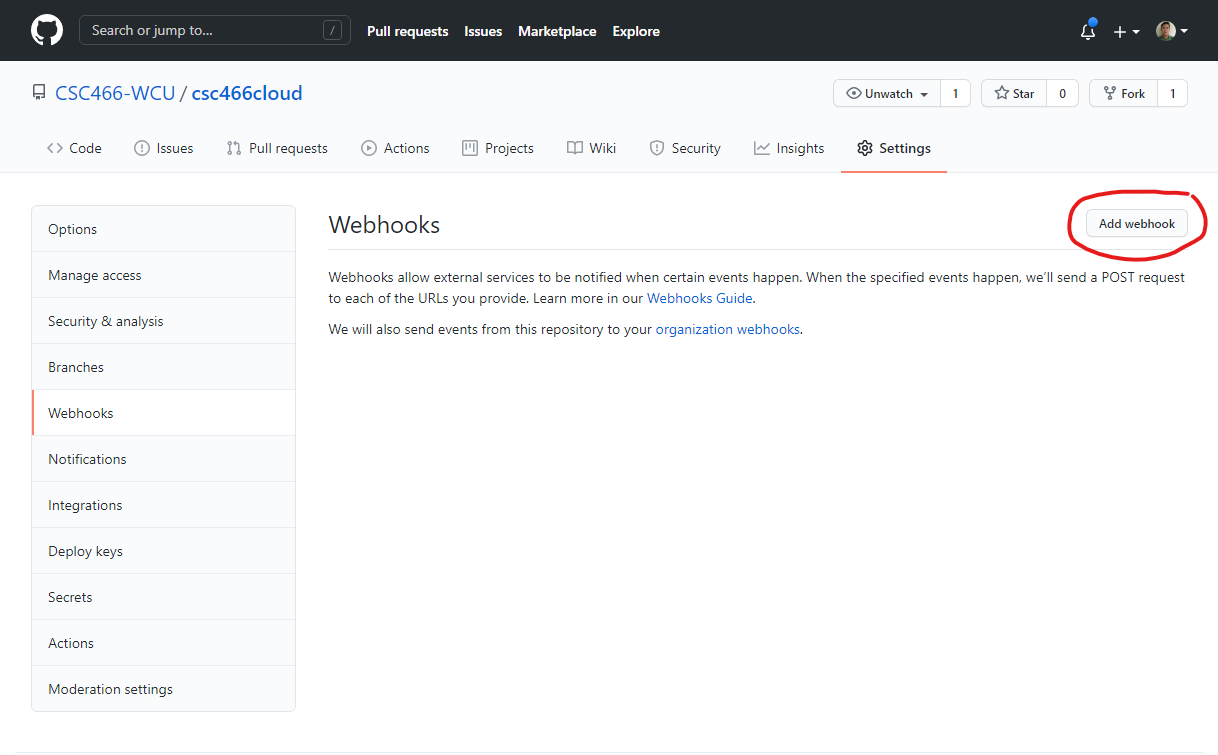
Task: Open Branches in settings sidebar
Action: pos(76,367)
